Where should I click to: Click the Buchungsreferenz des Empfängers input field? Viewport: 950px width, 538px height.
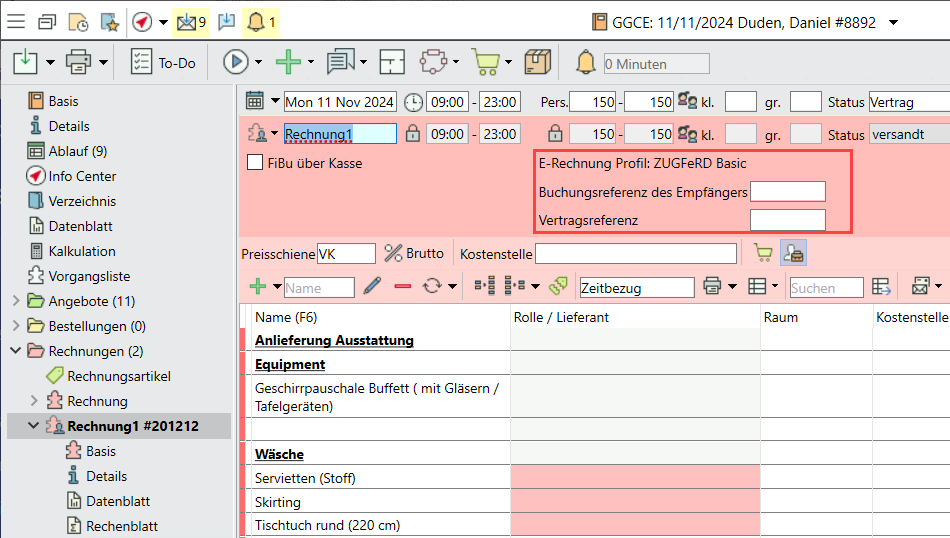[x=787, y=192]
